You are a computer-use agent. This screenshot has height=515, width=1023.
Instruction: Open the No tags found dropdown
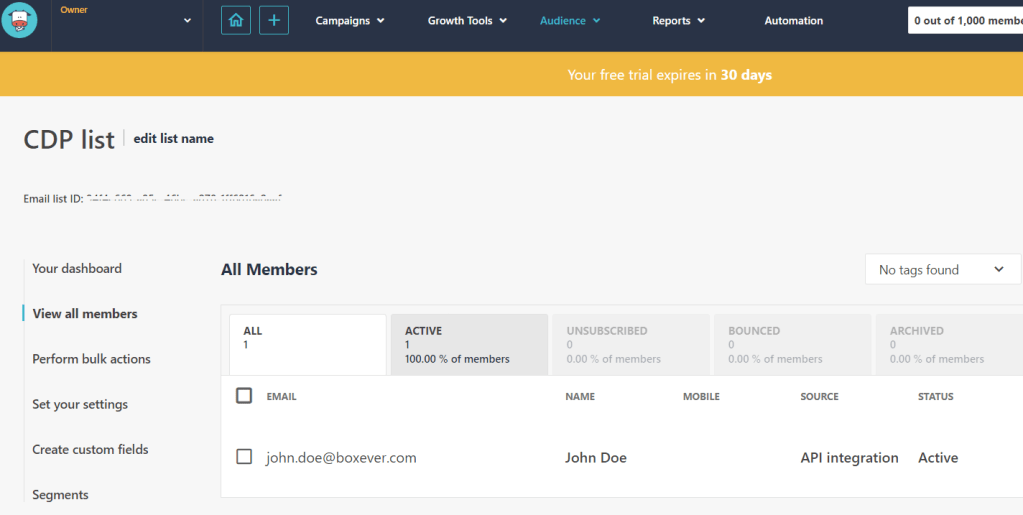pyautogui.click(x=941, y=270)
